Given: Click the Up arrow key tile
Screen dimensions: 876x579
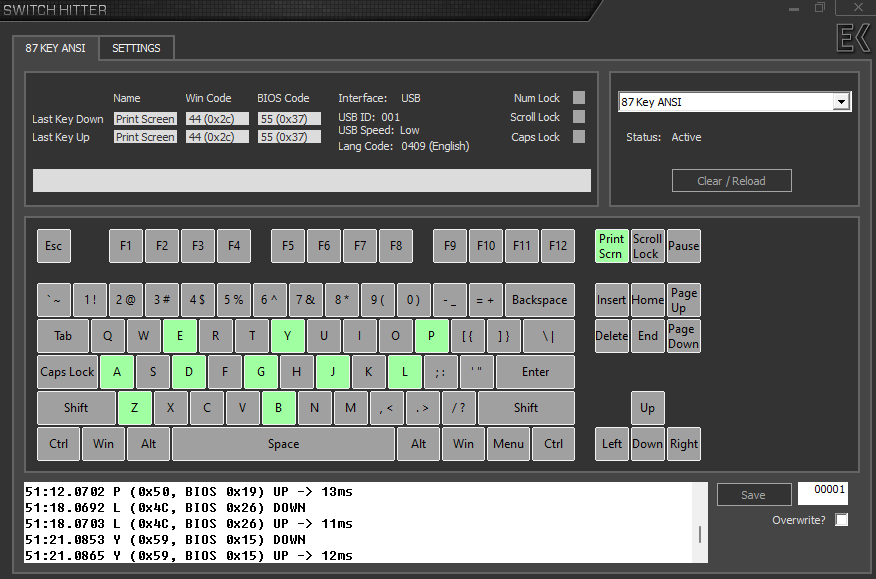Looking at the screenshot, I should coord(648,408).
